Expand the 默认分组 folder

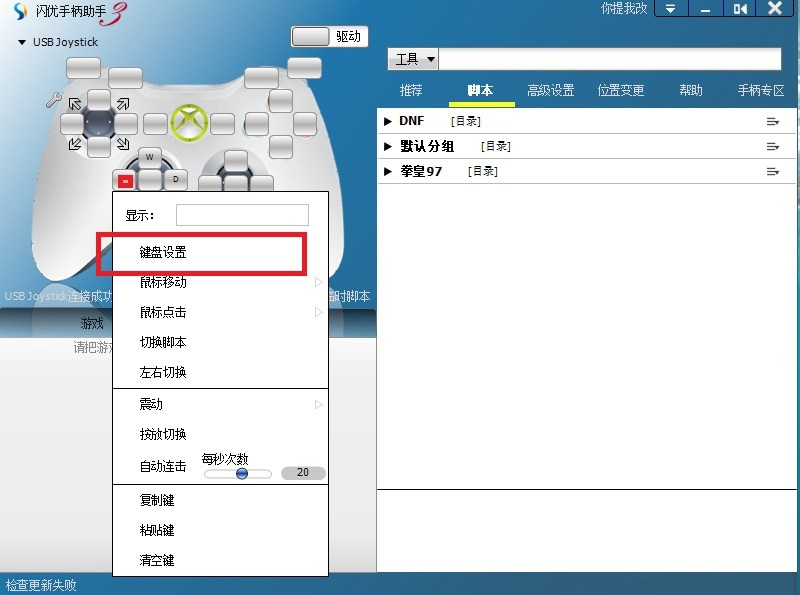[x=388, y=146]
